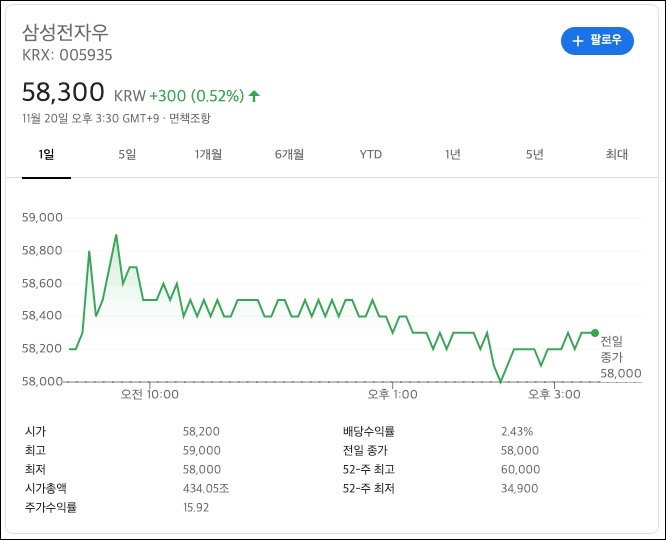This screenshot has width=666, height=540.
Task: Open the 1개월 chart range
Action: click(x=208, y=154)
